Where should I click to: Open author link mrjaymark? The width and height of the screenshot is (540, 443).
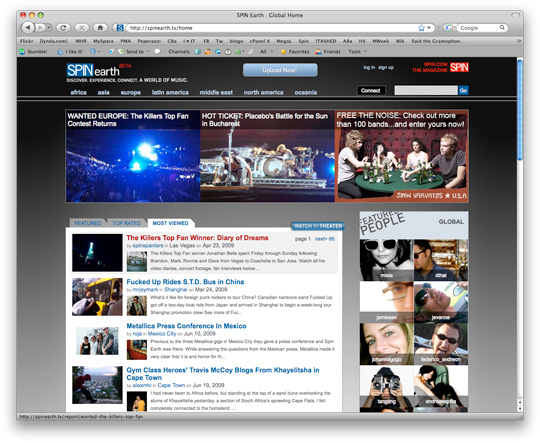click(x=146, y=290)
